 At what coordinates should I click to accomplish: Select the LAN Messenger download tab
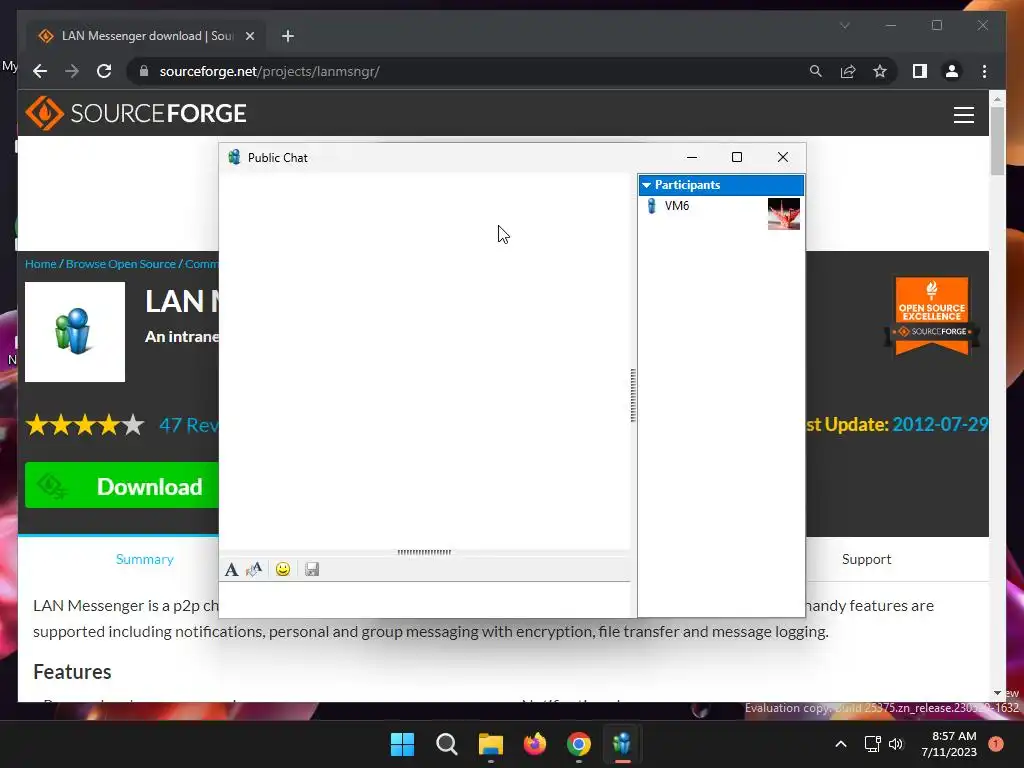[146, 36]
